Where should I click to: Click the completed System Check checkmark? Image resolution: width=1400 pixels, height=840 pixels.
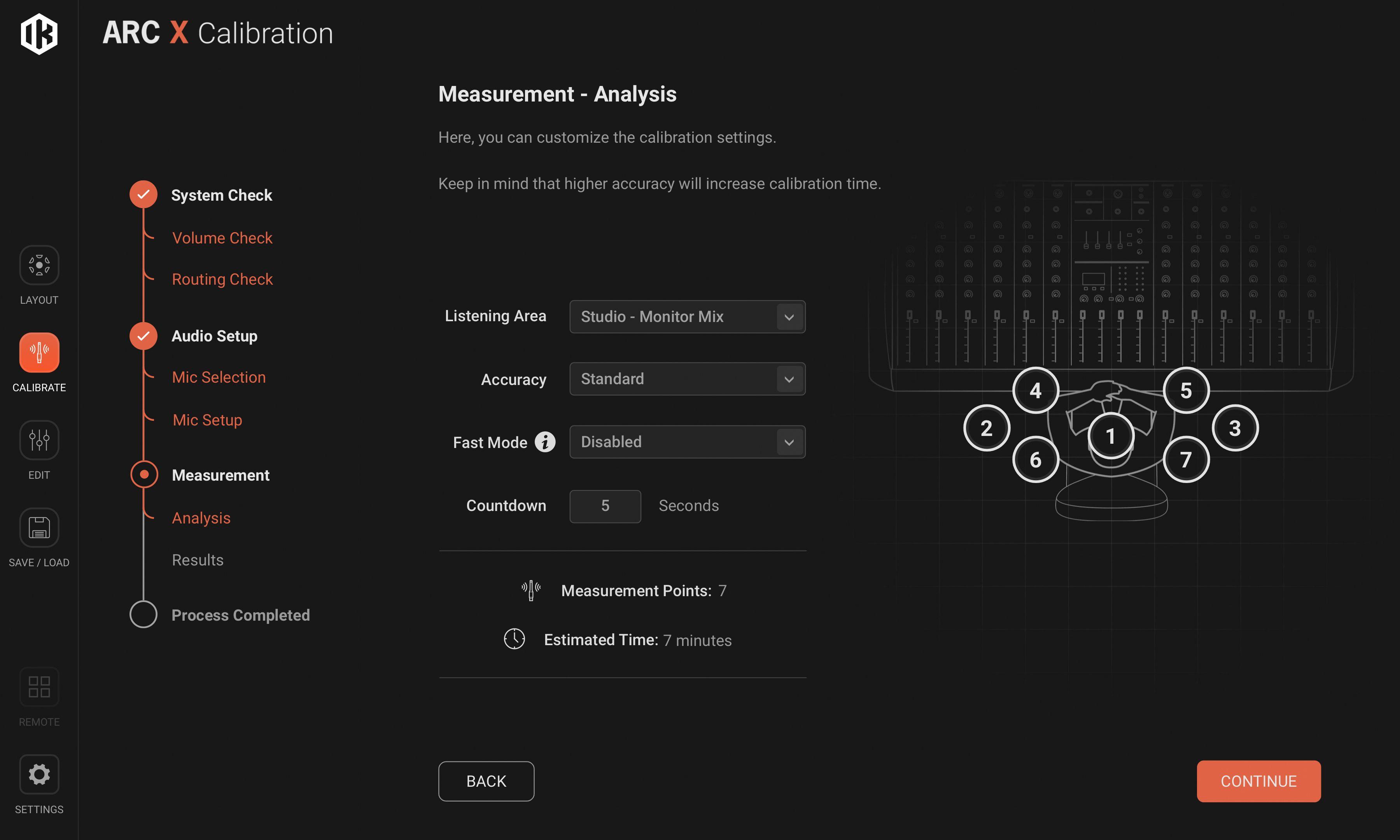tap(143, 194)
